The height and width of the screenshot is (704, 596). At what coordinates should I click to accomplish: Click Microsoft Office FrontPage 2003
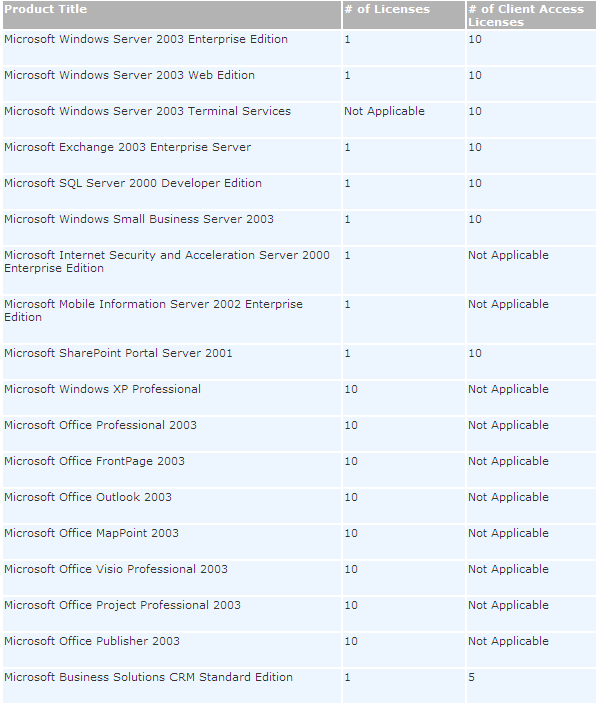click(x=94, y=461)
